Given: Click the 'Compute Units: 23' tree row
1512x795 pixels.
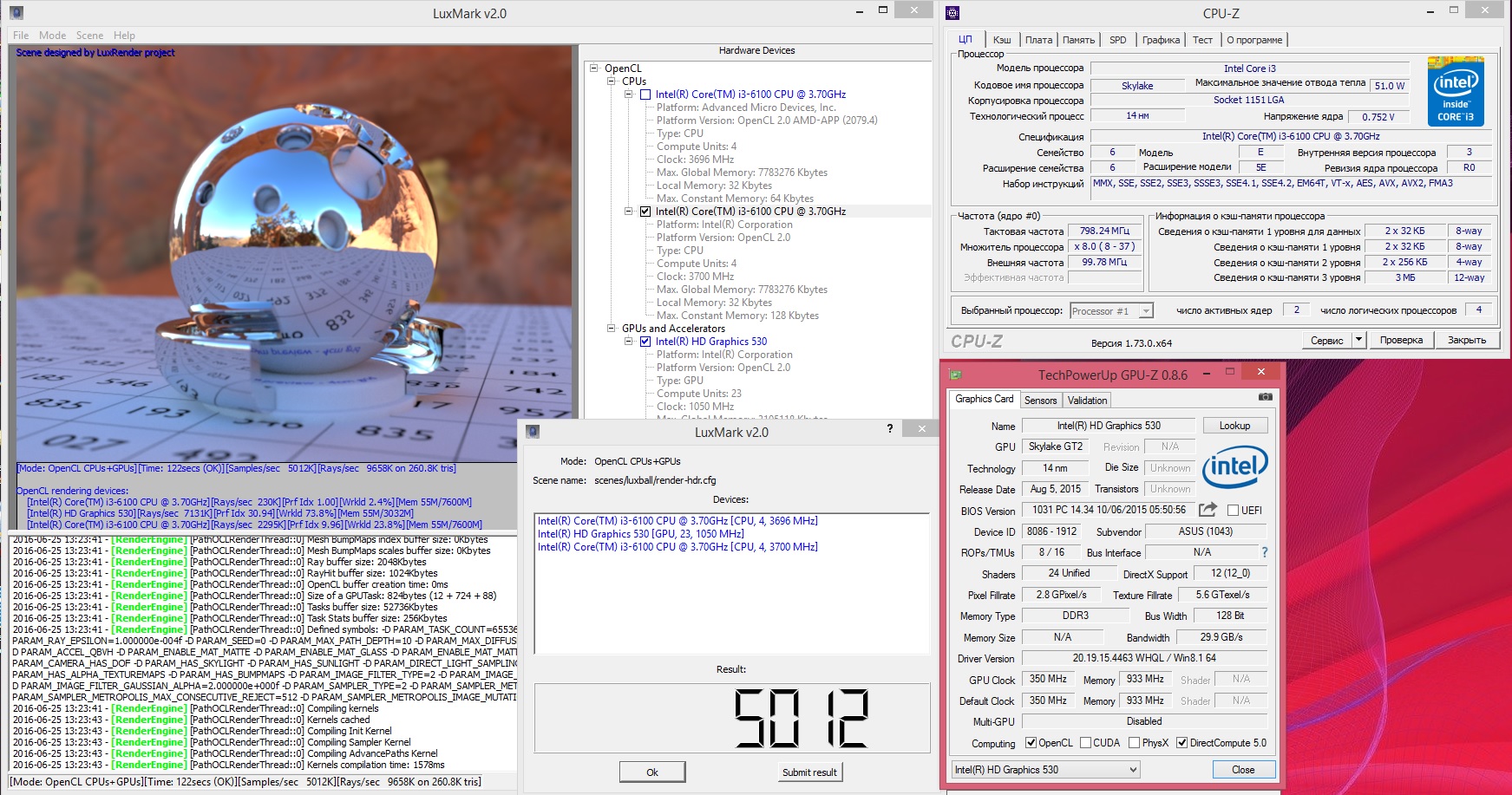Looking at the screenshot, I should pos(699,394).
